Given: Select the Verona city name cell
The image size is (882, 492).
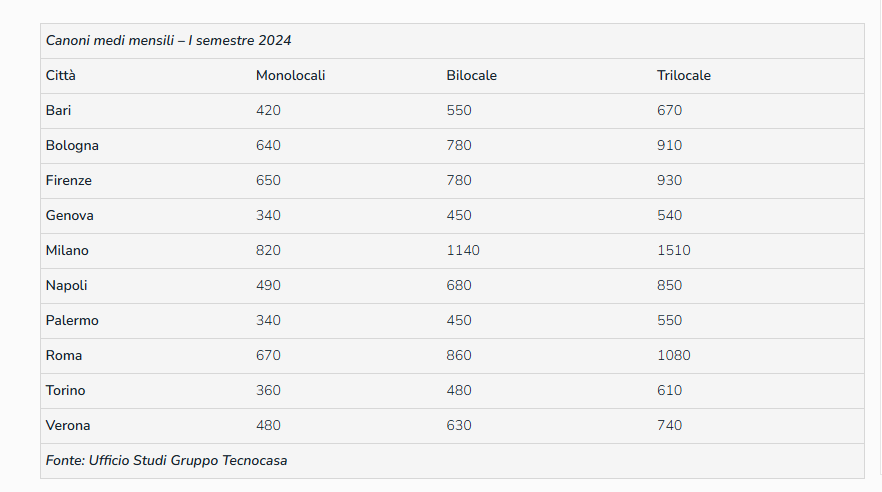Looking at the screenshot, I should point(68,426).
